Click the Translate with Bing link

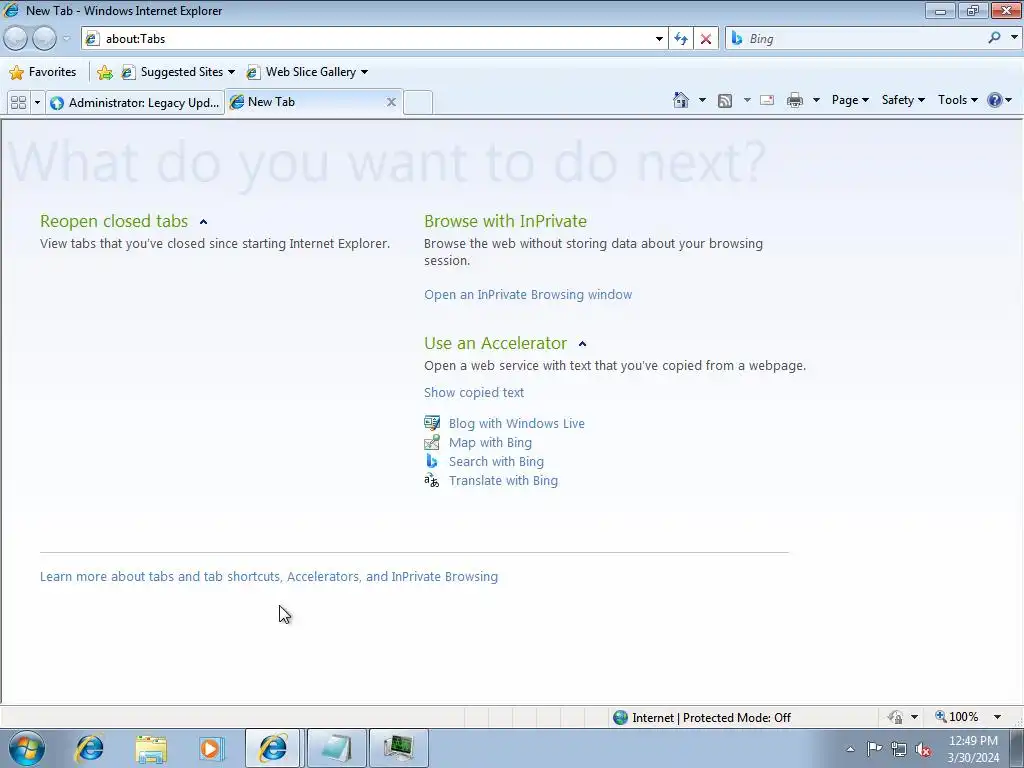click(x=503, y=480)
